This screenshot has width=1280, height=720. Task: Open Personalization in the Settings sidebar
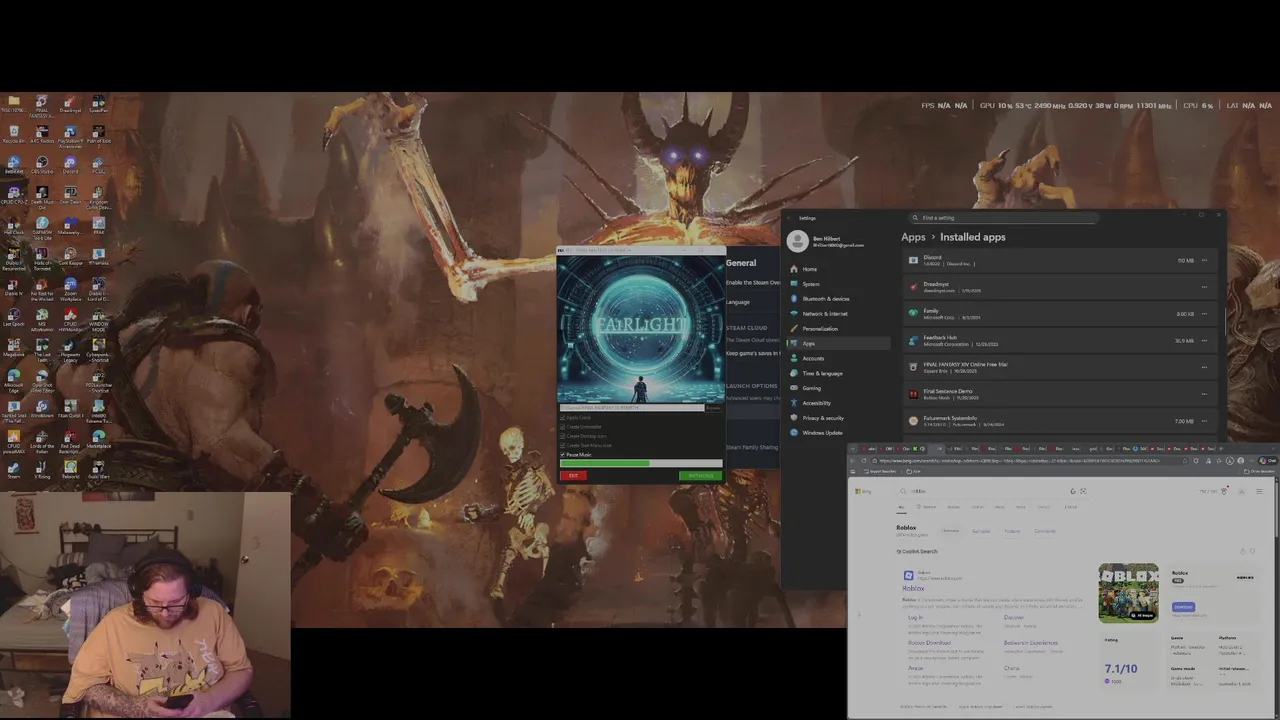838,329
